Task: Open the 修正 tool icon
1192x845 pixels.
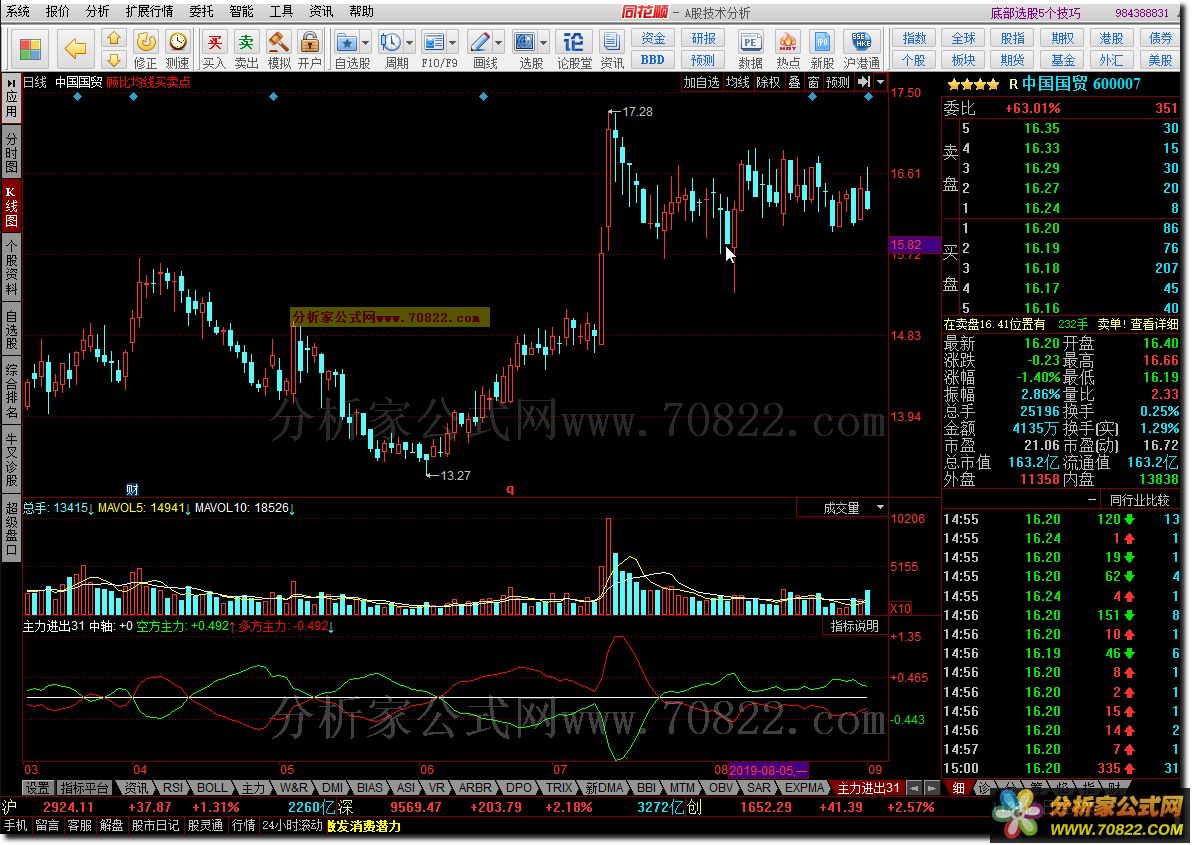Action: 145,50
